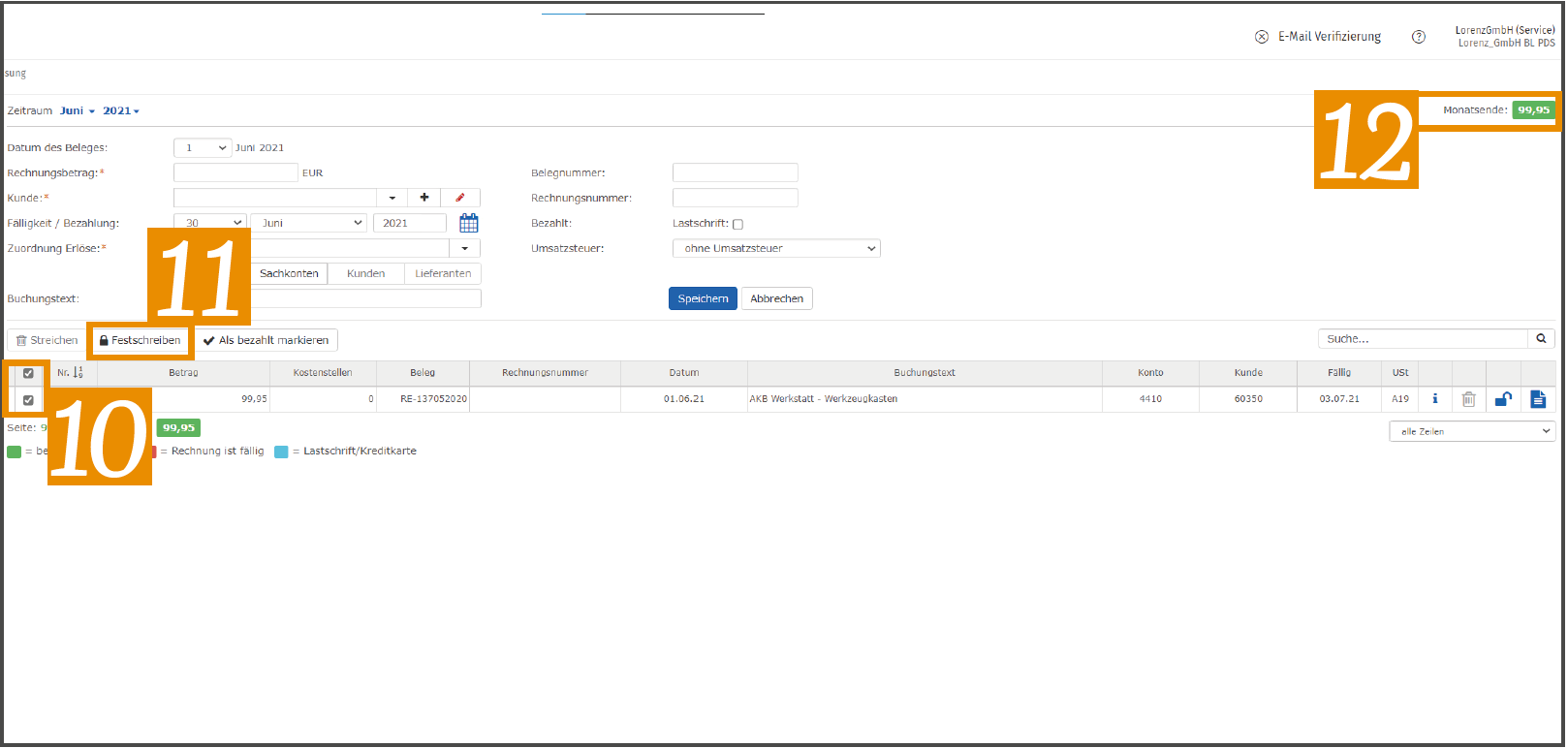Switch to the Lieferanten tab

[443, 273]
